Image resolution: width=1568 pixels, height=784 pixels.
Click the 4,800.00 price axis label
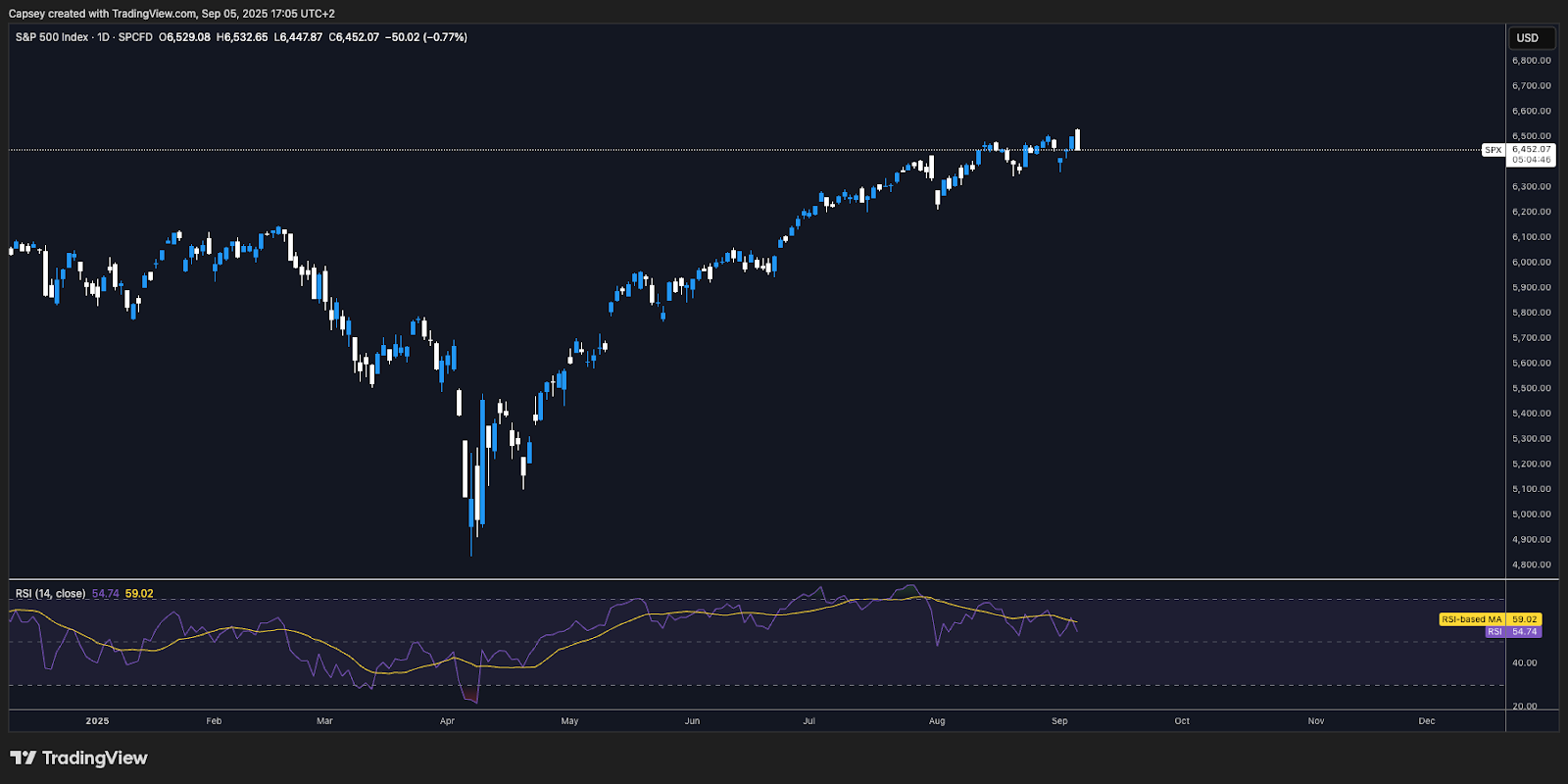point(1531,565)
